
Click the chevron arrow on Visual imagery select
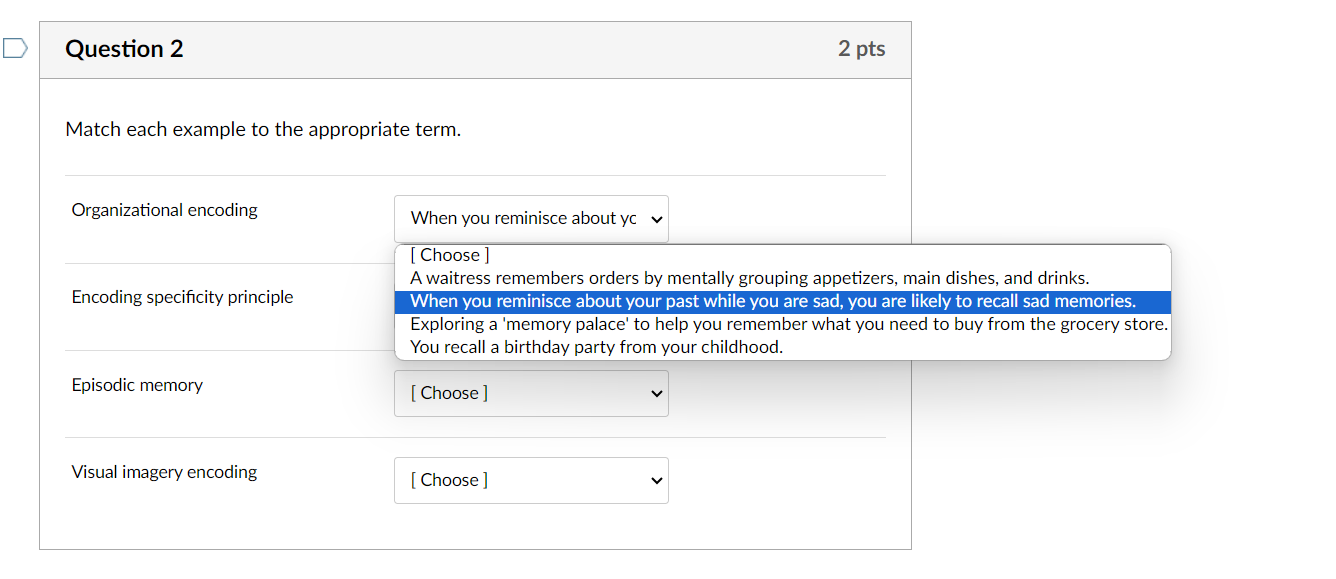[657, 481]
